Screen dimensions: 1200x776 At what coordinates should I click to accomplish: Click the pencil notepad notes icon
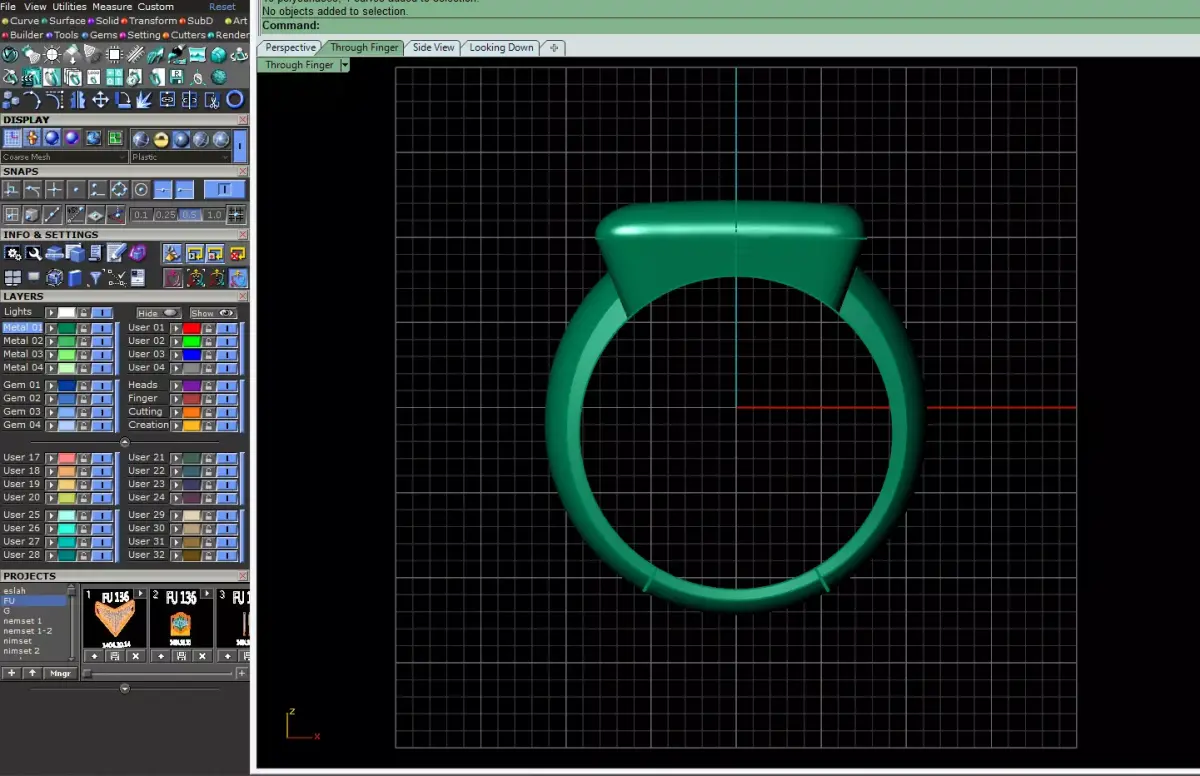pyautogui.click(x=116, y=253)
